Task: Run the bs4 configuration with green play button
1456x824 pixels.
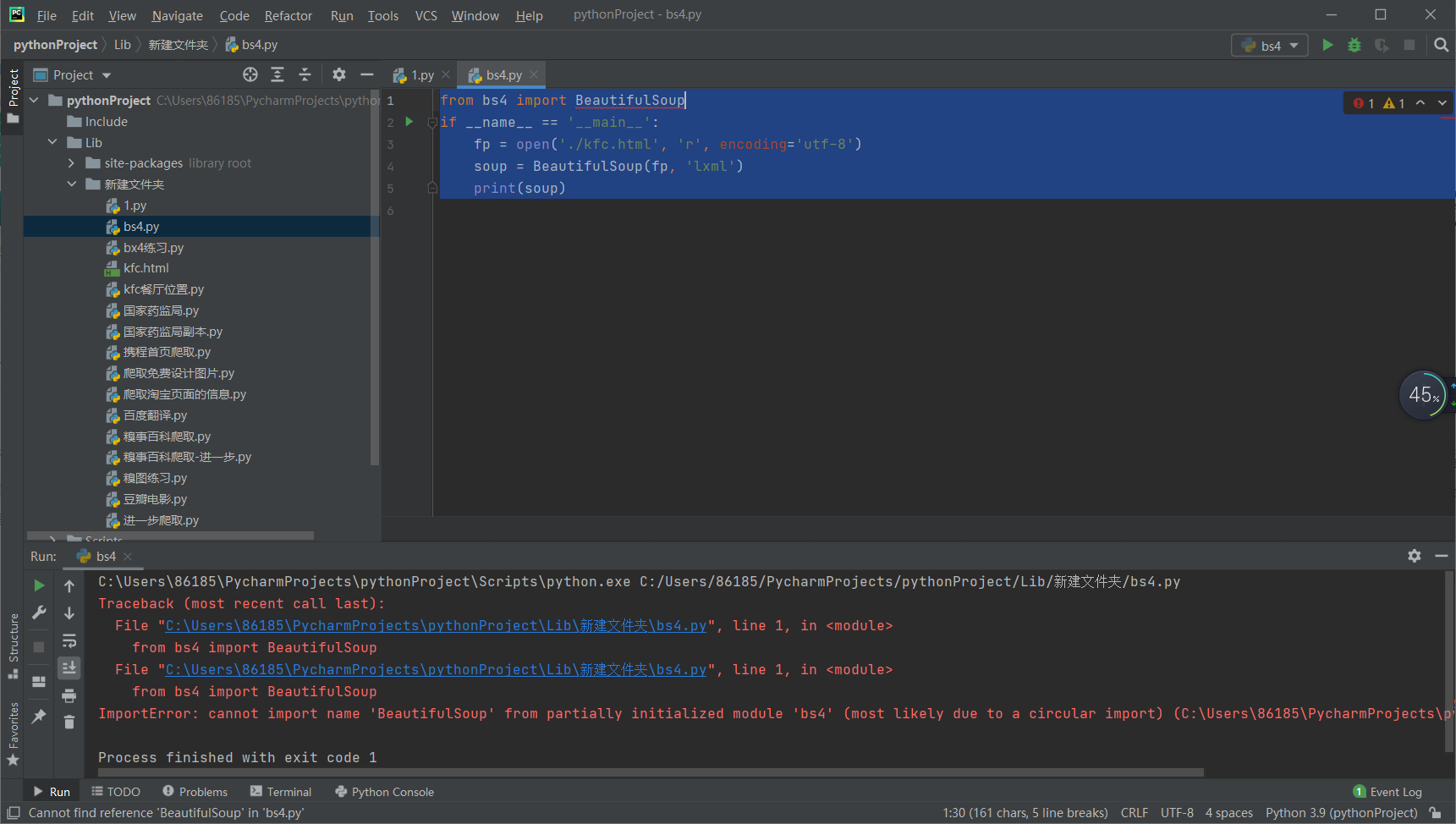Action: pyautogui.click(x=1327, y=45)
